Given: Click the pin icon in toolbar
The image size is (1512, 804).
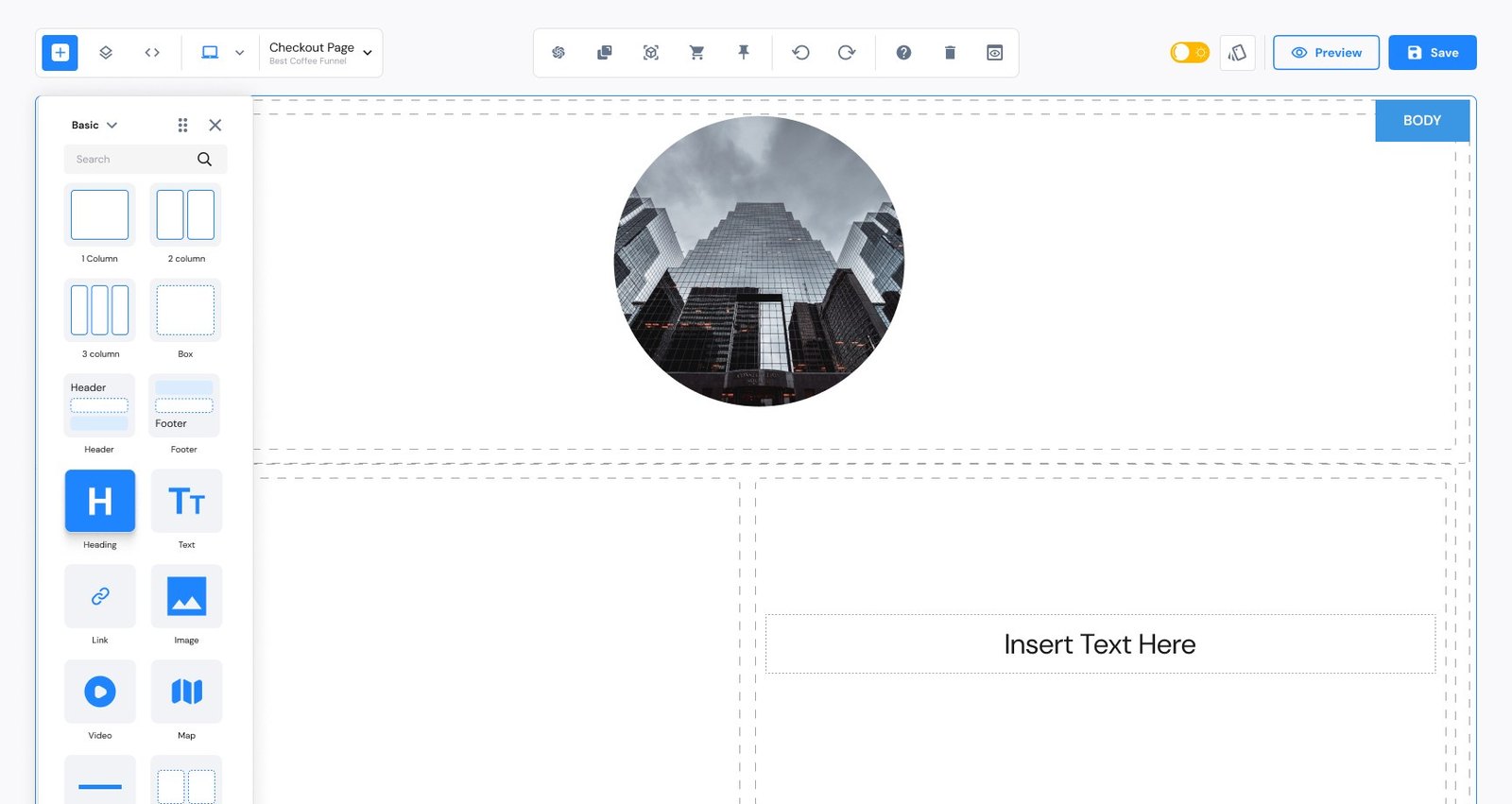Looking at the screenshot, I should [x=744, y=53].
